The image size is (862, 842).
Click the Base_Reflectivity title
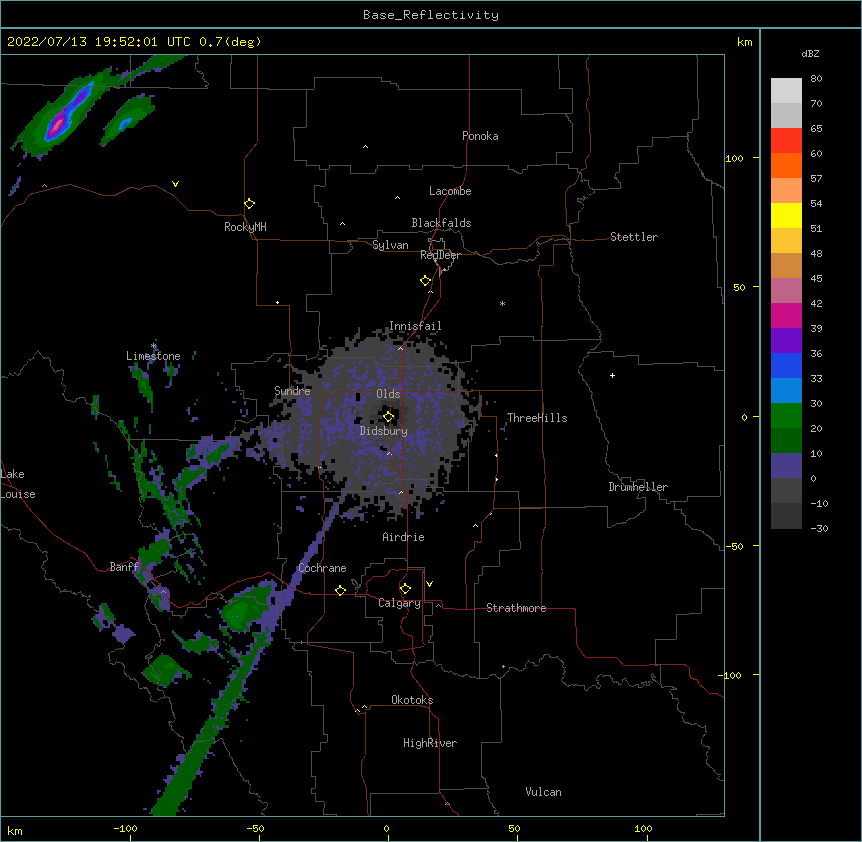[431, 15]
